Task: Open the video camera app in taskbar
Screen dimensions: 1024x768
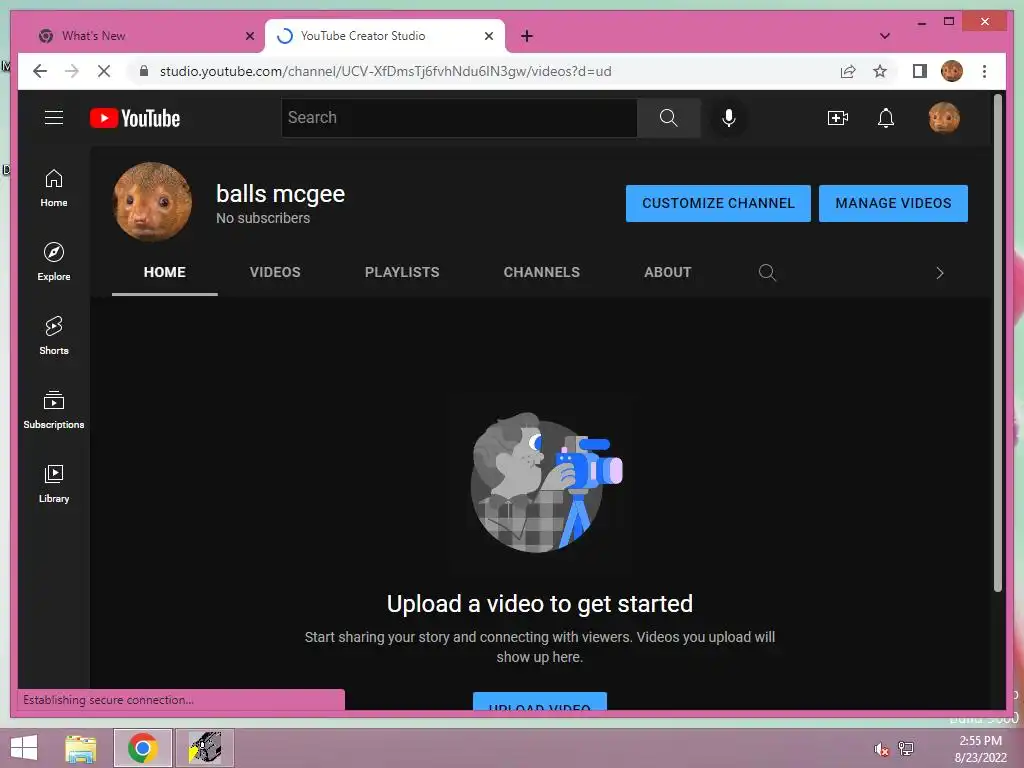Action: tap(205, 748)
